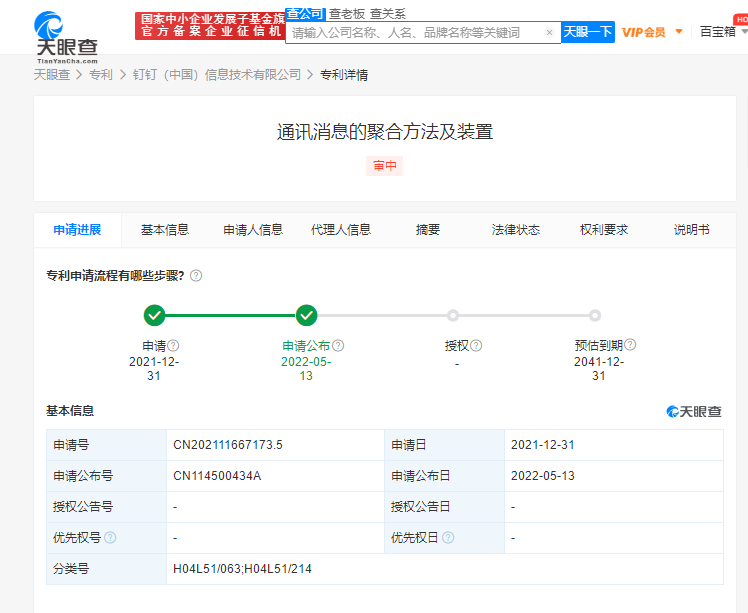Clear the search box with the x icon
Screen dimensions: 748x613
tap(549, 32)
